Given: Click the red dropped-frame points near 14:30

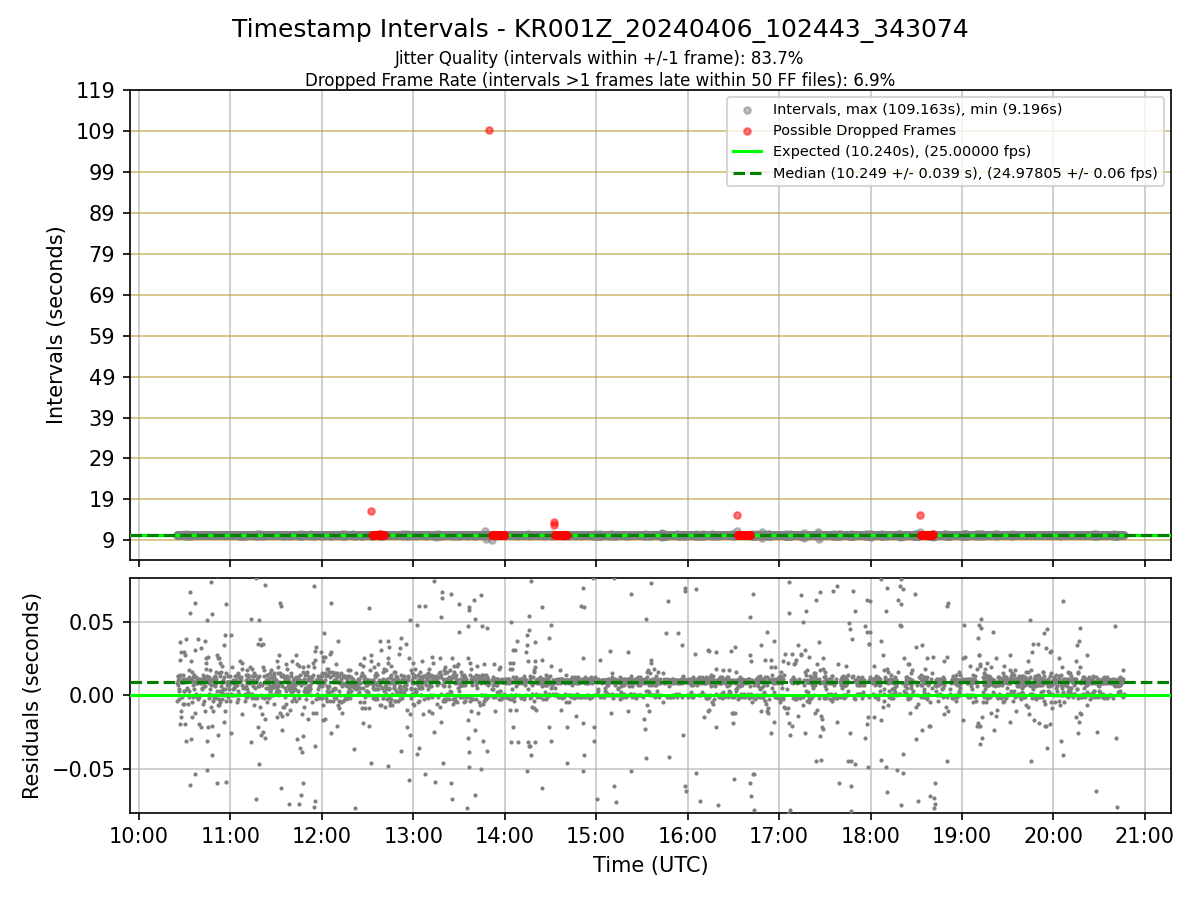Looking at the screenshot, I should pos(554,523).
